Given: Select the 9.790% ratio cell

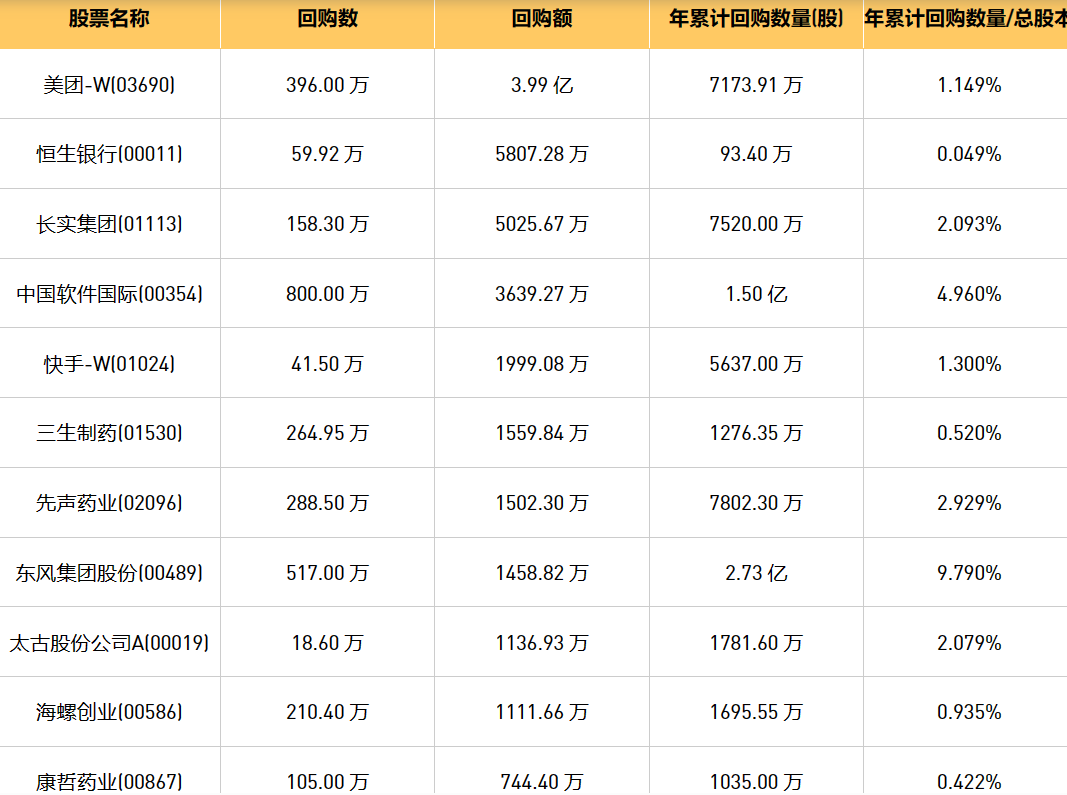Looking at the screenshot, I should click(x=969, y=573).
